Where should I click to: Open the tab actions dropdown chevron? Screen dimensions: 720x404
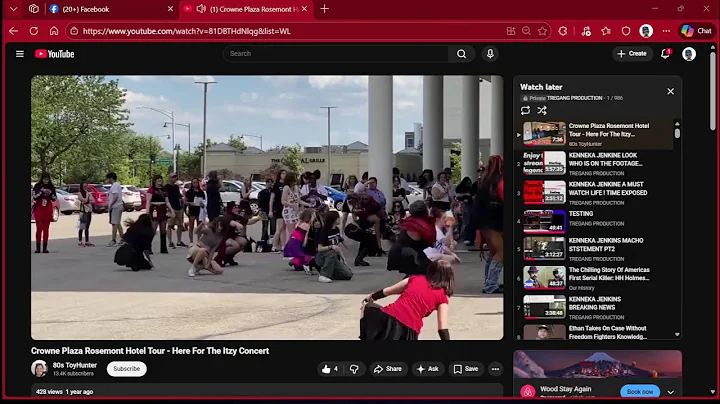click(x=13, y=9)
